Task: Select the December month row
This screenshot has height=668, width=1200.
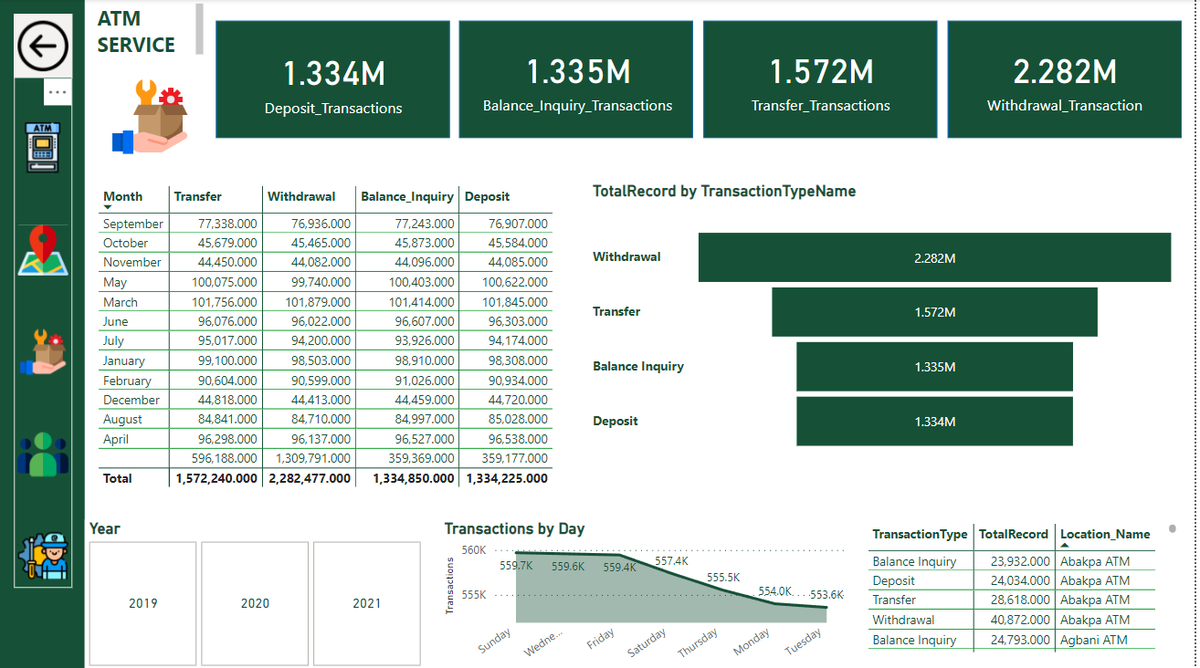Action: tap(325, 400)
